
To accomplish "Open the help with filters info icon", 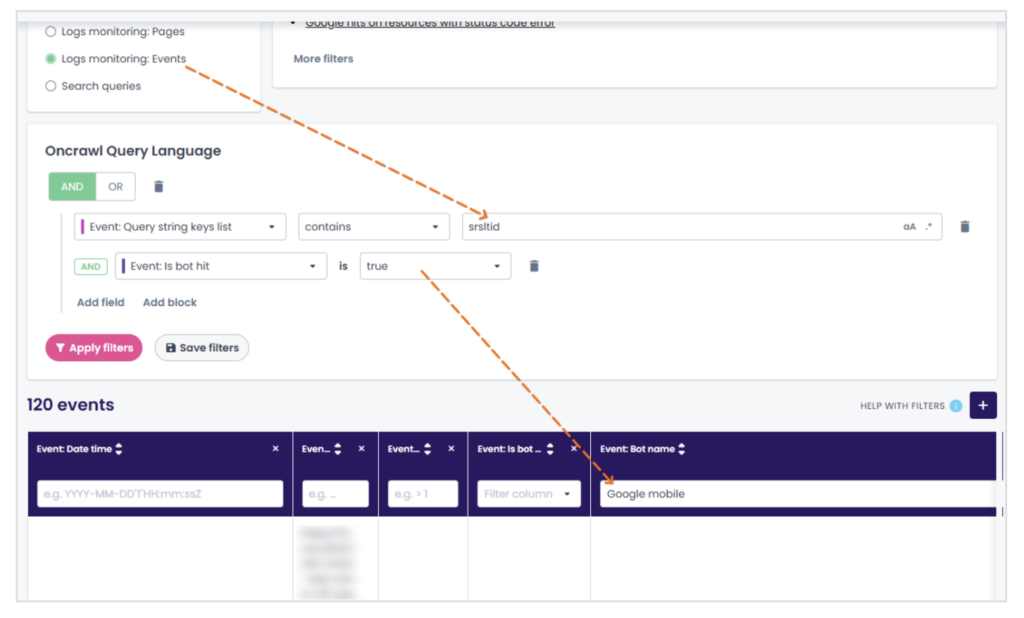I will [x=957, y=405].
